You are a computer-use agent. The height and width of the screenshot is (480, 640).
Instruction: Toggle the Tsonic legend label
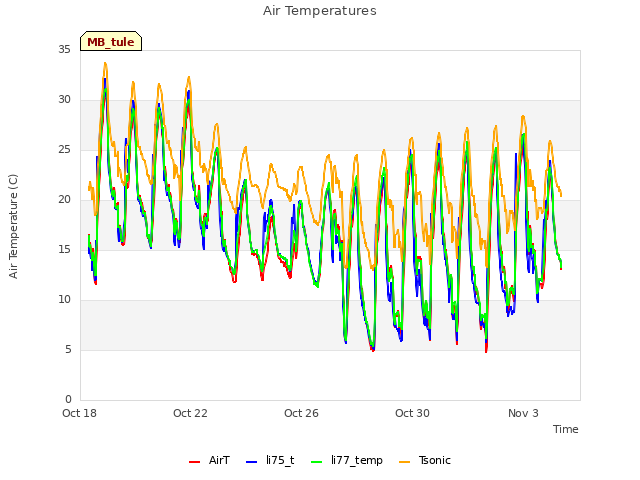(x=435, y=460)
